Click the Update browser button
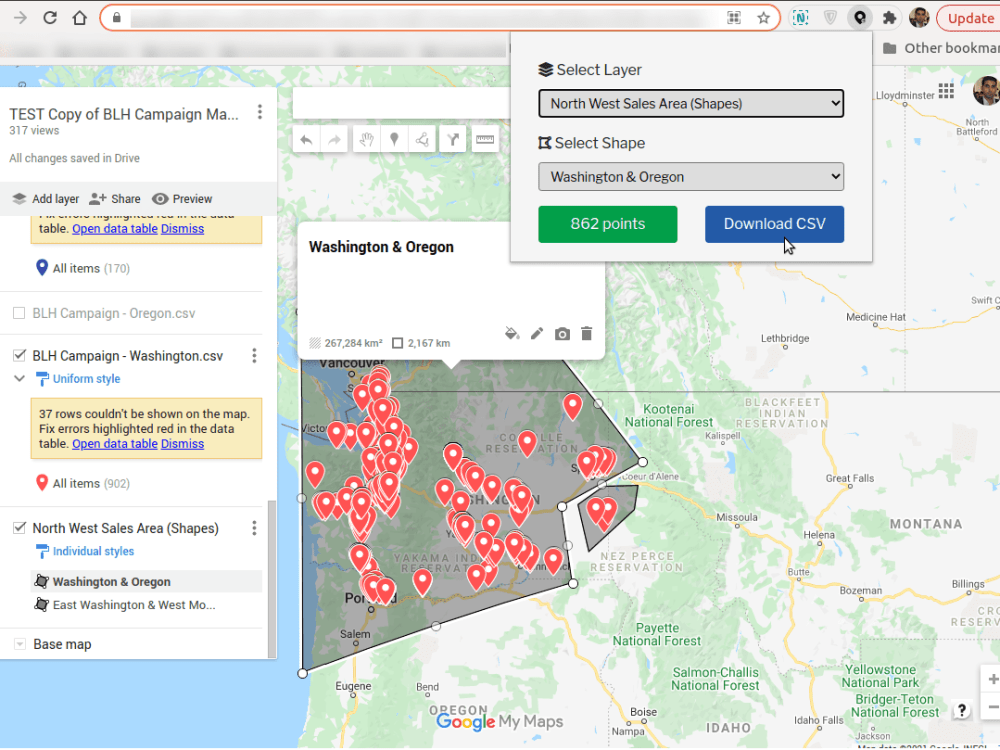Screen dimensions: 1000x750 click(969, 18)
